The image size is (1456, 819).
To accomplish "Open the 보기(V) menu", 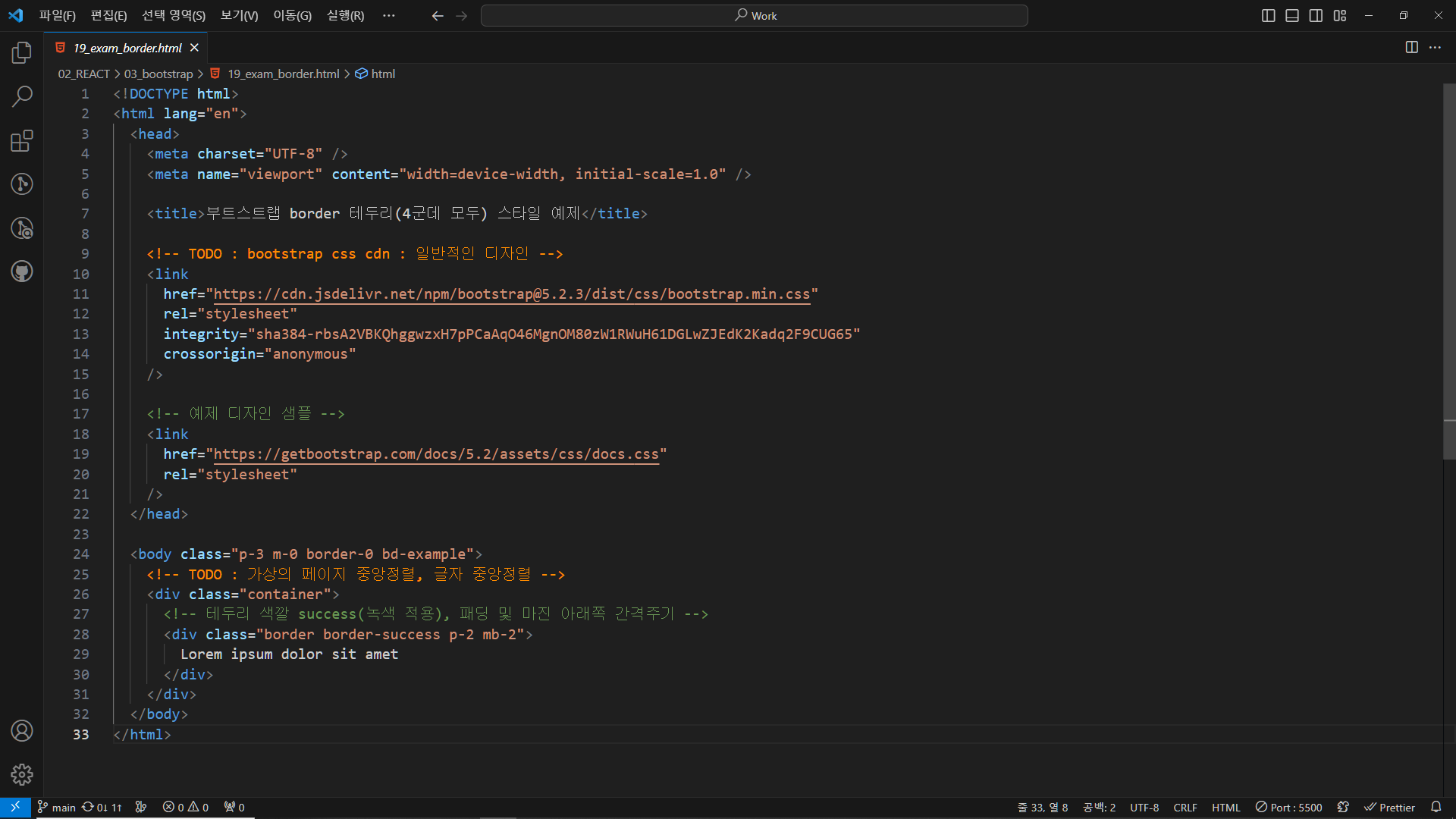I will (239, 16).
